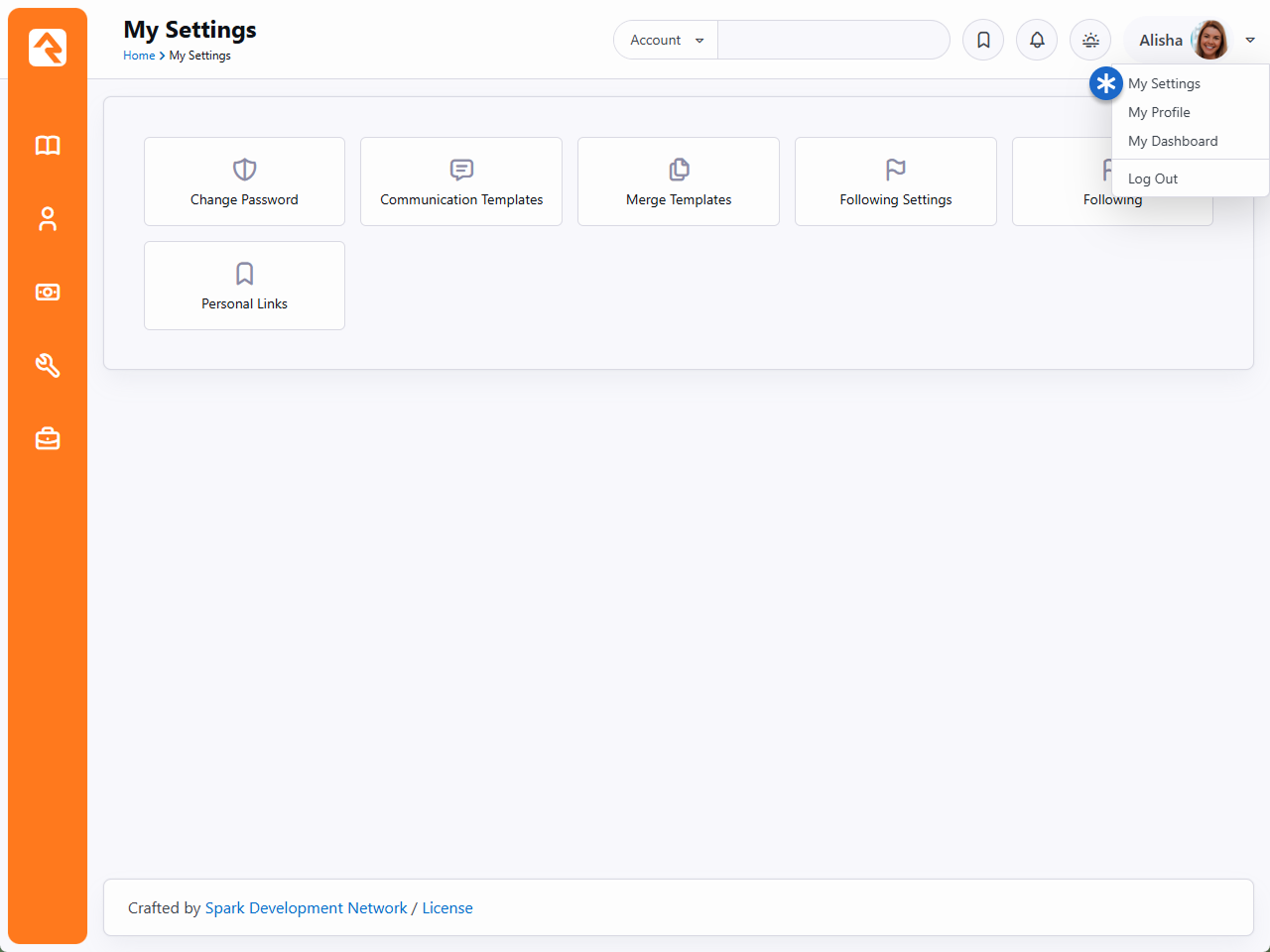The image size is (1270, 952).
Task: Open the Change Password tile
Action: point(244,181)
